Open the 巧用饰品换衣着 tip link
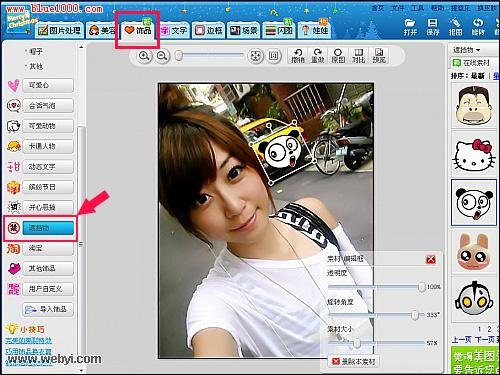The width and height of the screenshot is (500, 375). tap(29, 351)
